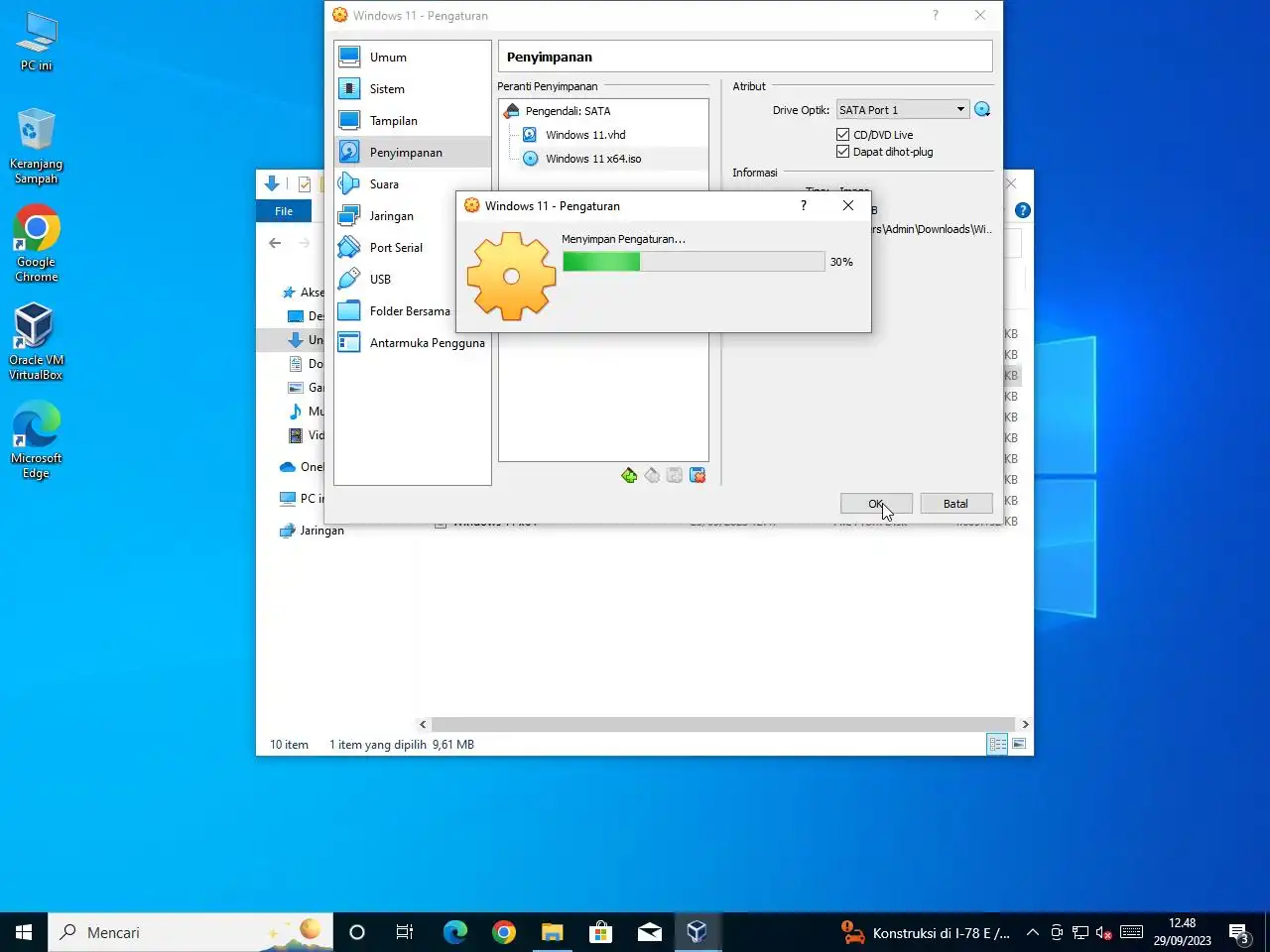This screenshot has width=1270, height=952.
Task: Open the OneDrive cloud item in Explorer
Action: [301, 467]
